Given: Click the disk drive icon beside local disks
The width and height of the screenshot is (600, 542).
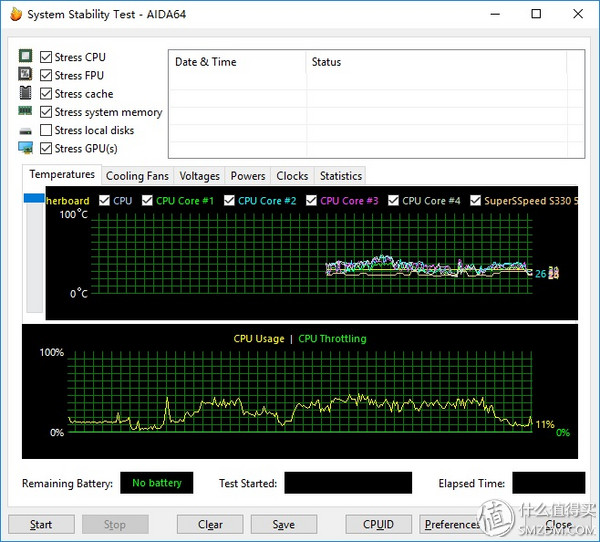Looking at the screenshot, I should pyautogui.click(x=26, y=131).
